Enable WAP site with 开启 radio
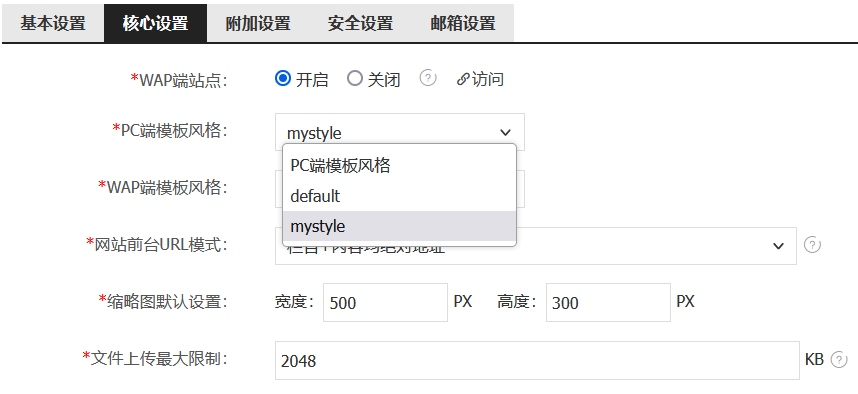This screenshot has width=858, height=394. click(282, 79)
